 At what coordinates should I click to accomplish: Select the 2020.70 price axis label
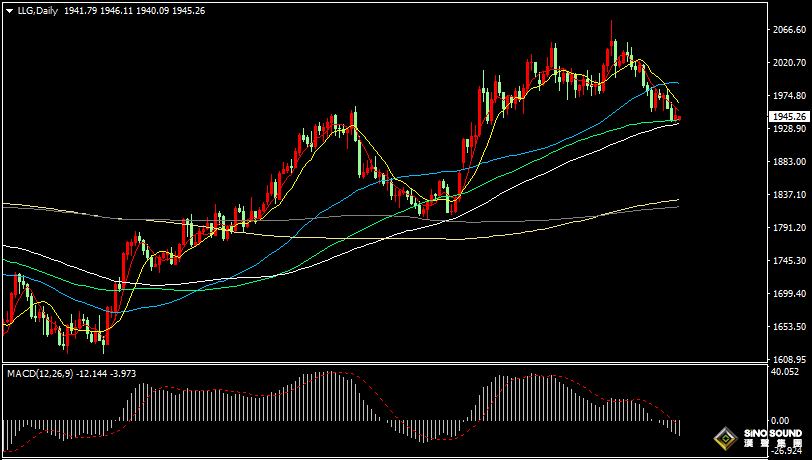789,63
